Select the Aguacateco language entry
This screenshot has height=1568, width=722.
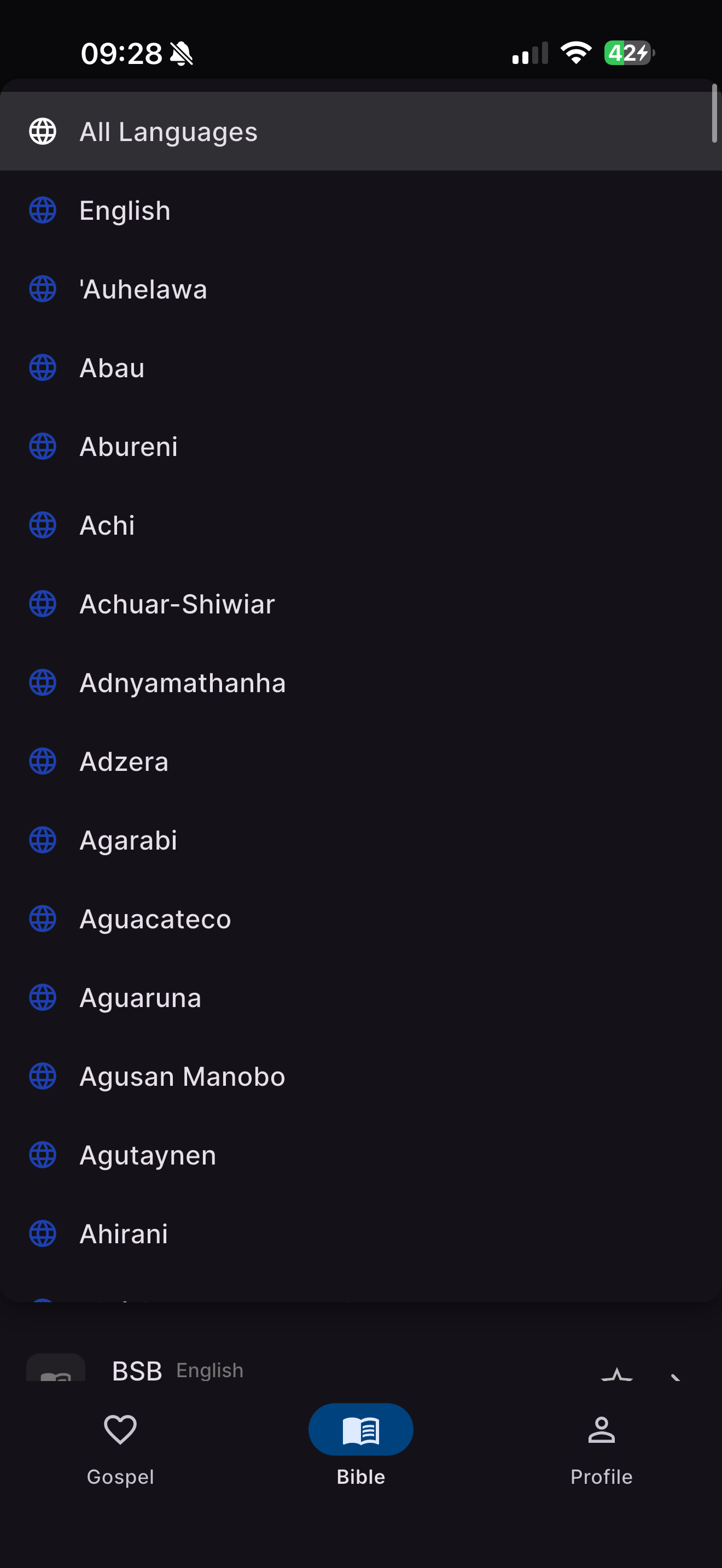(155, 919)
